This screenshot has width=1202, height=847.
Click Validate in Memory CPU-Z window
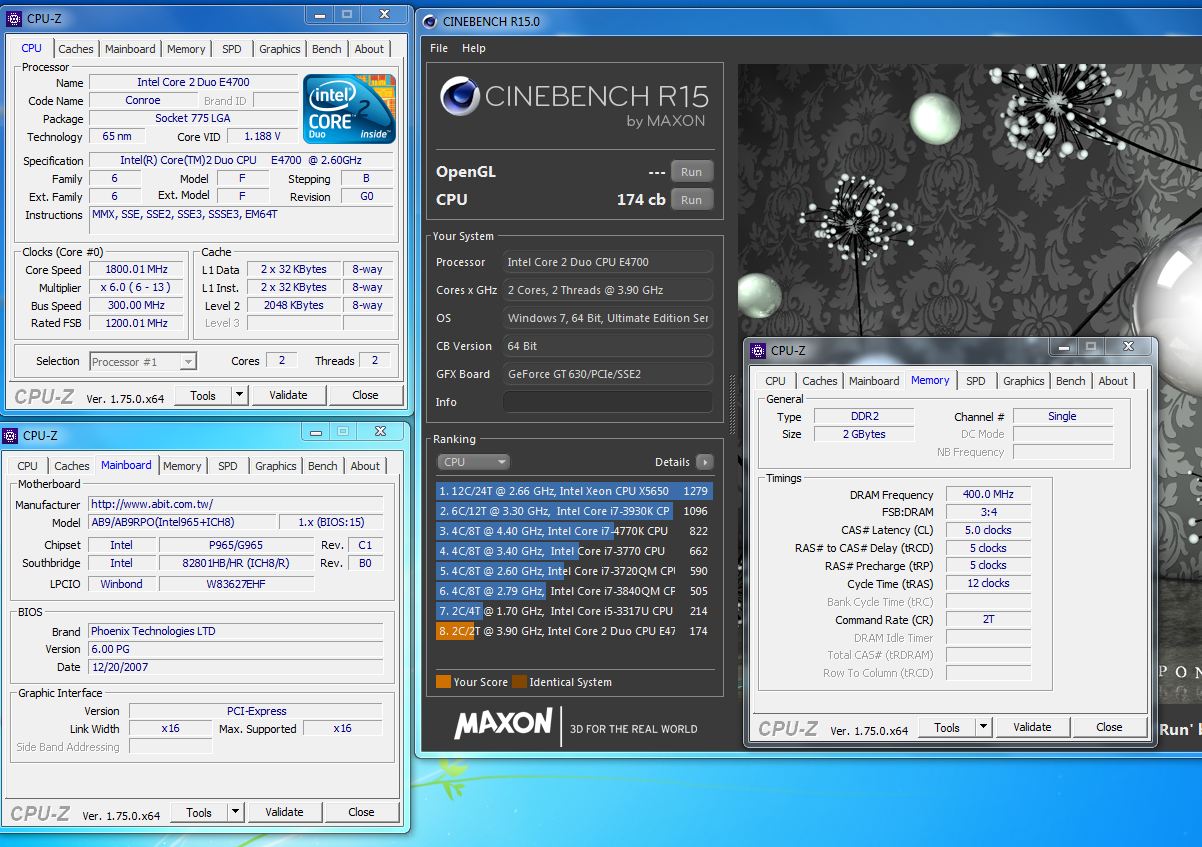(1032, 727)
